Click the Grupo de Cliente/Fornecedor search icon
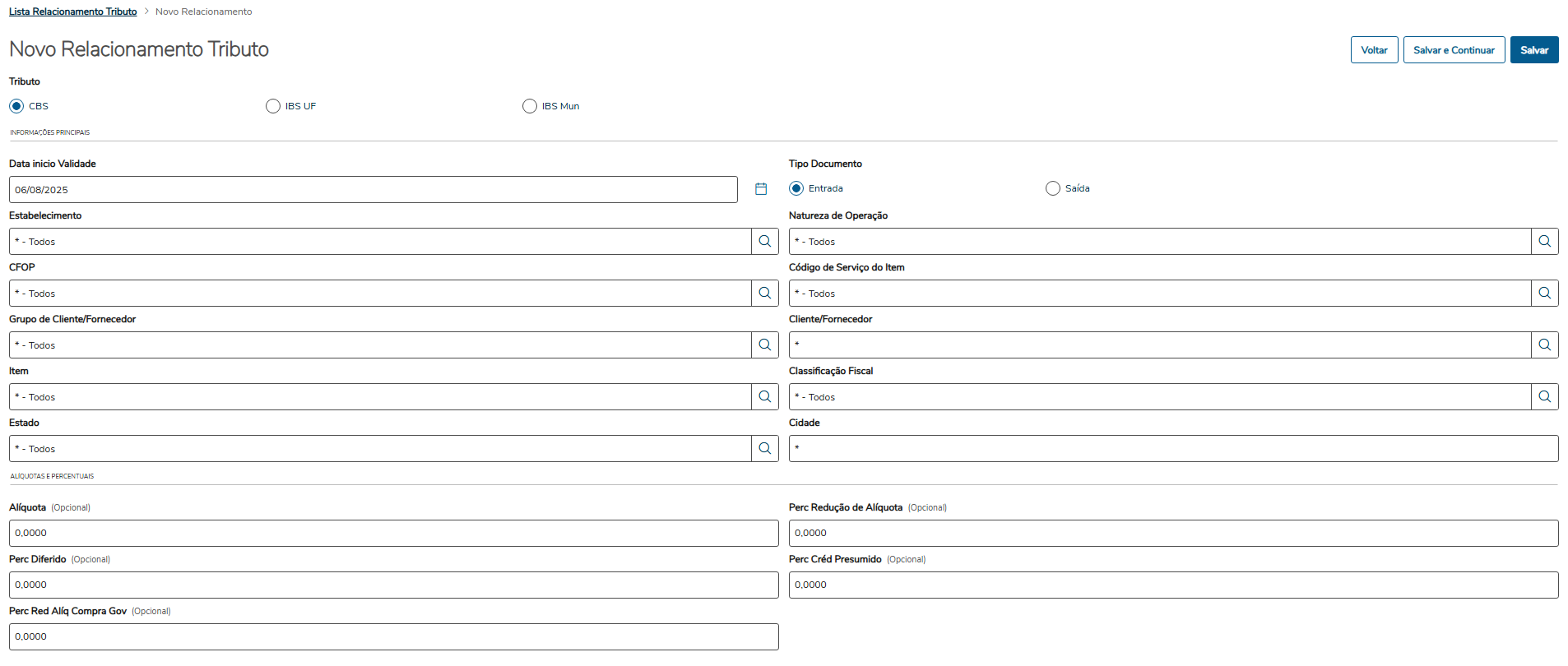 pyautogui.click(x=764, y=345)
